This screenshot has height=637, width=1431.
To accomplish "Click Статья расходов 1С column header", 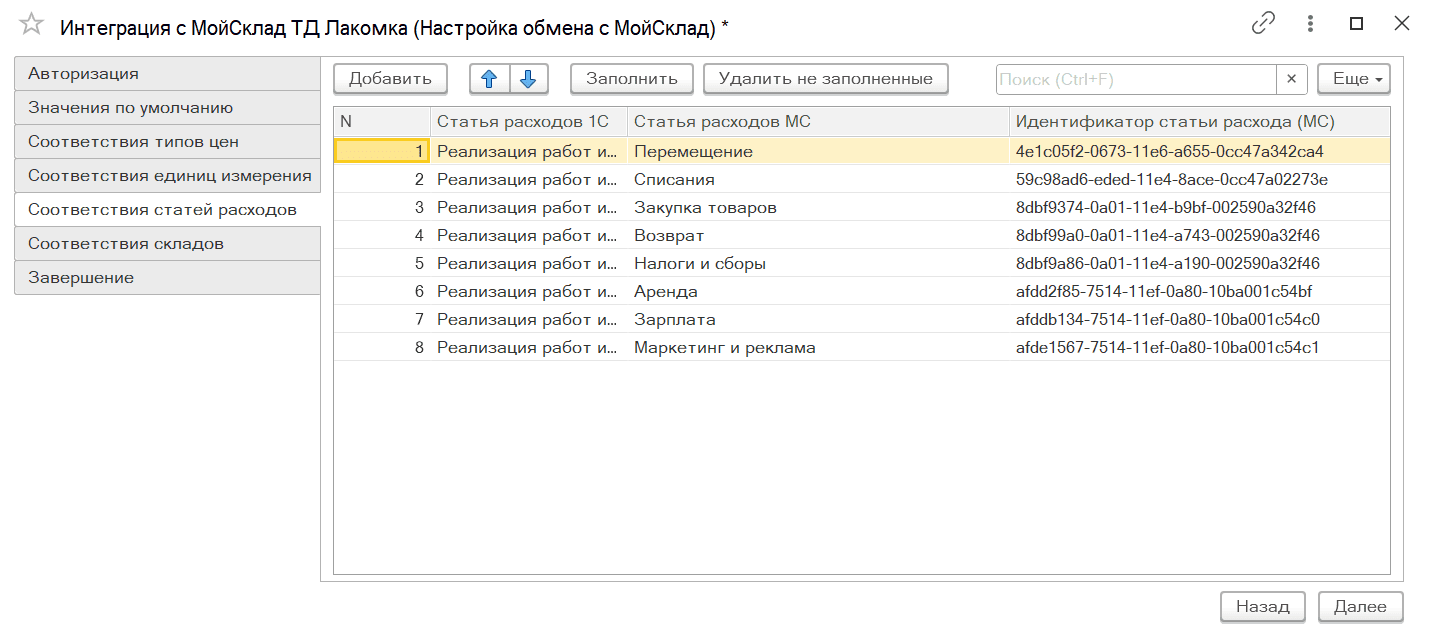I will (x=529, y=121).
